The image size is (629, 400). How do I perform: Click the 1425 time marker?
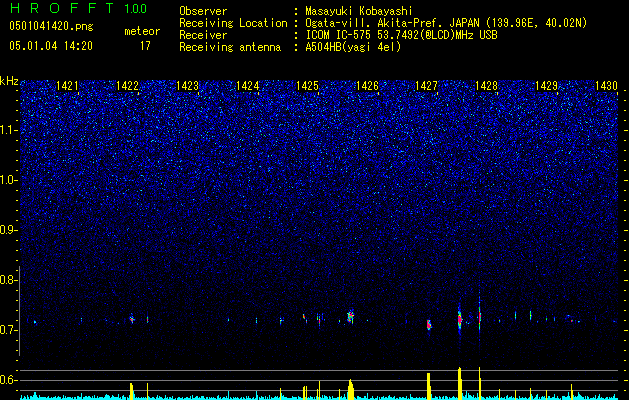(x=307, y=86)
